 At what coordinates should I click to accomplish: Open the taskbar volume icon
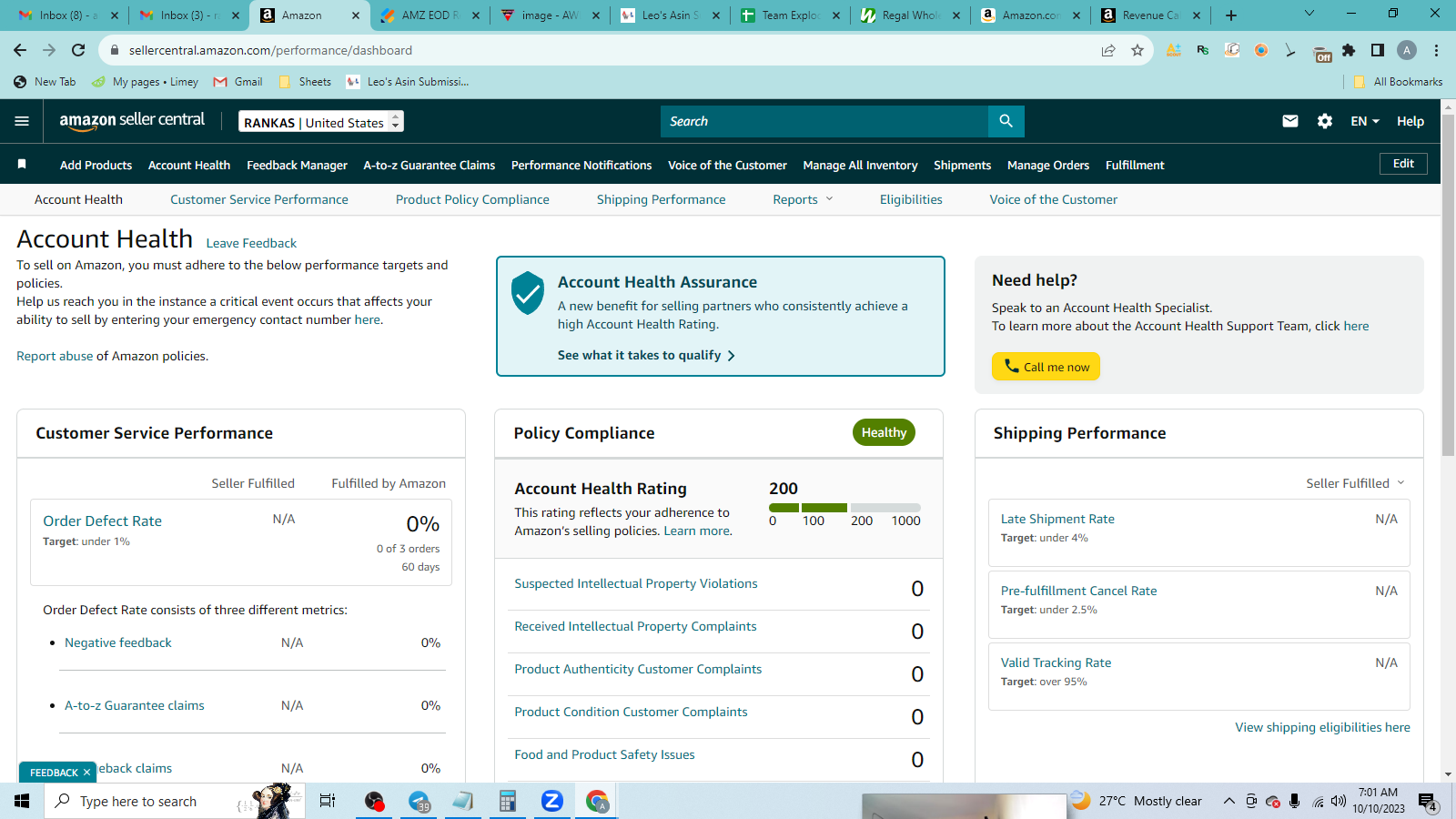(1338, 801)
